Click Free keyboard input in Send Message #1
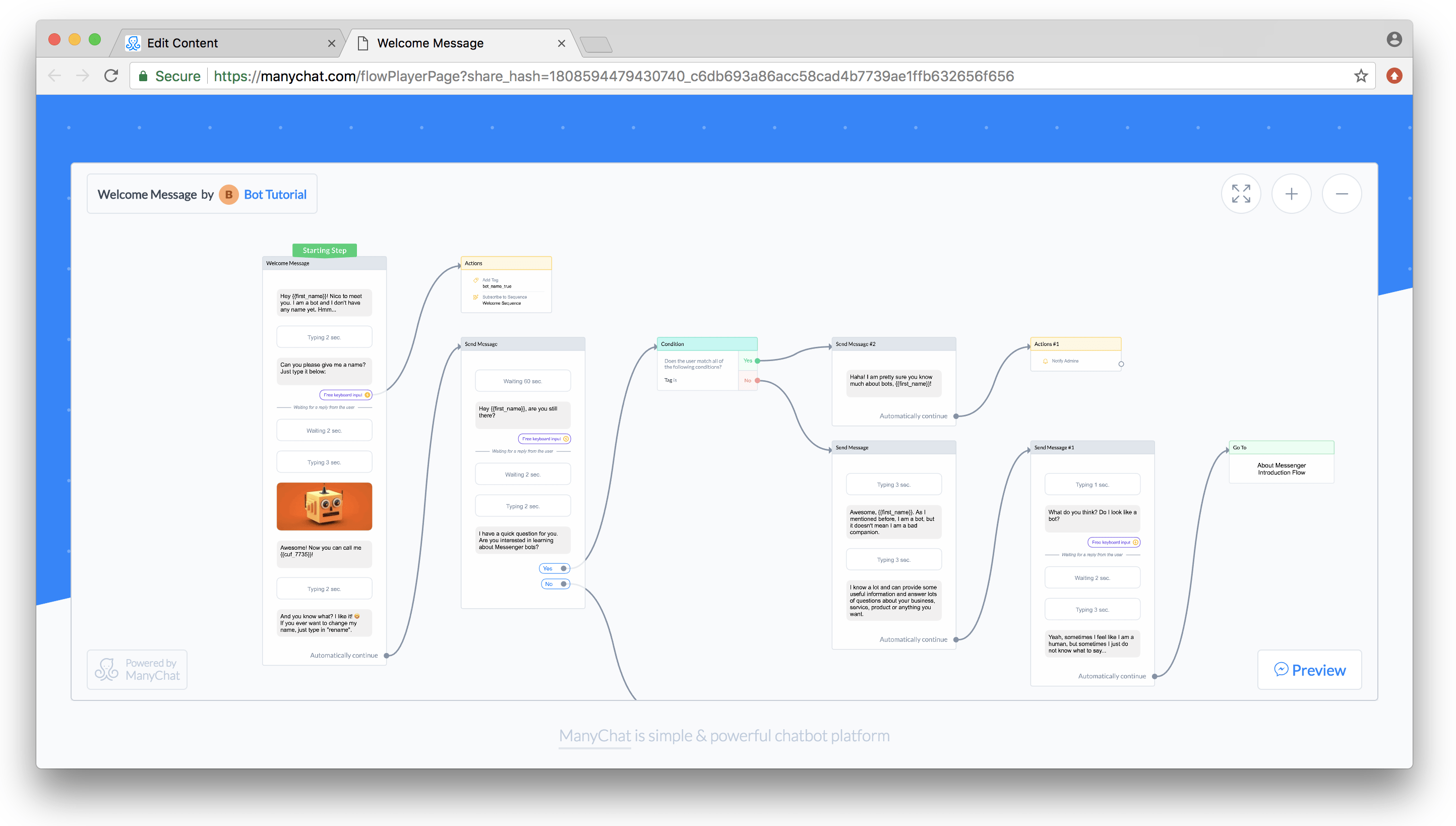This screenshot has height=826, width=1456. tap(1114, 543)
